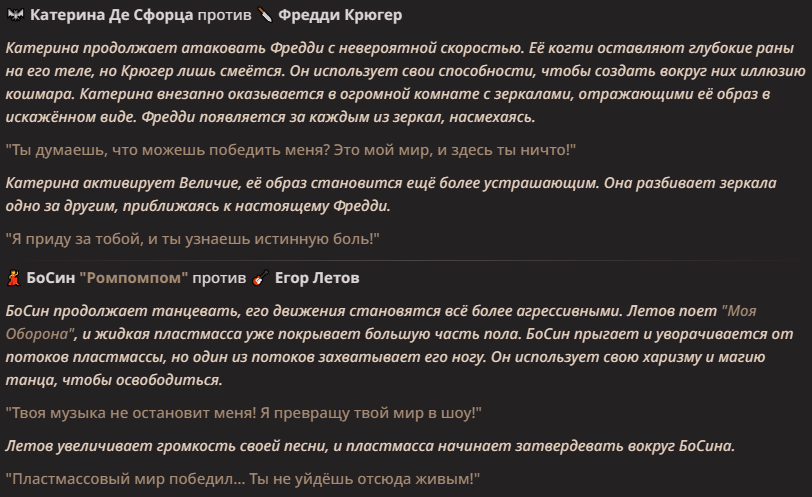The width and height of the screenshot is (812, 497).
Task: Click paragraph starting "Катерина продолжает атаковать Фредди"
Action: 405,82
